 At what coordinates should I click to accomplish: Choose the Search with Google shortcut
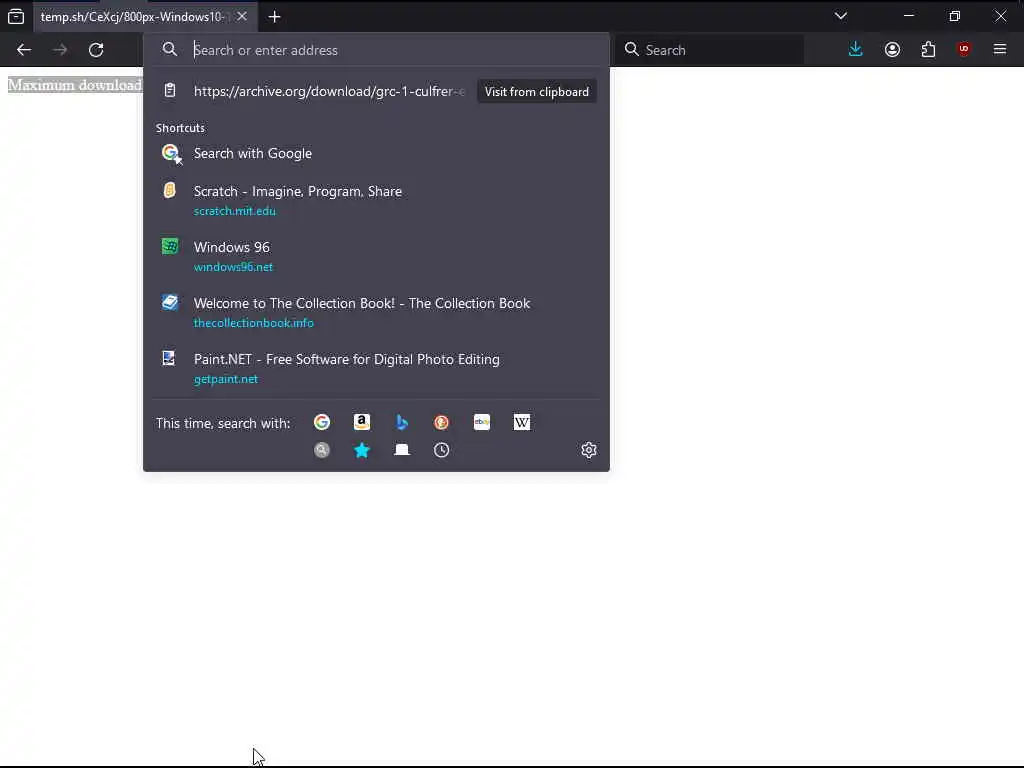[x=376, y=153]
